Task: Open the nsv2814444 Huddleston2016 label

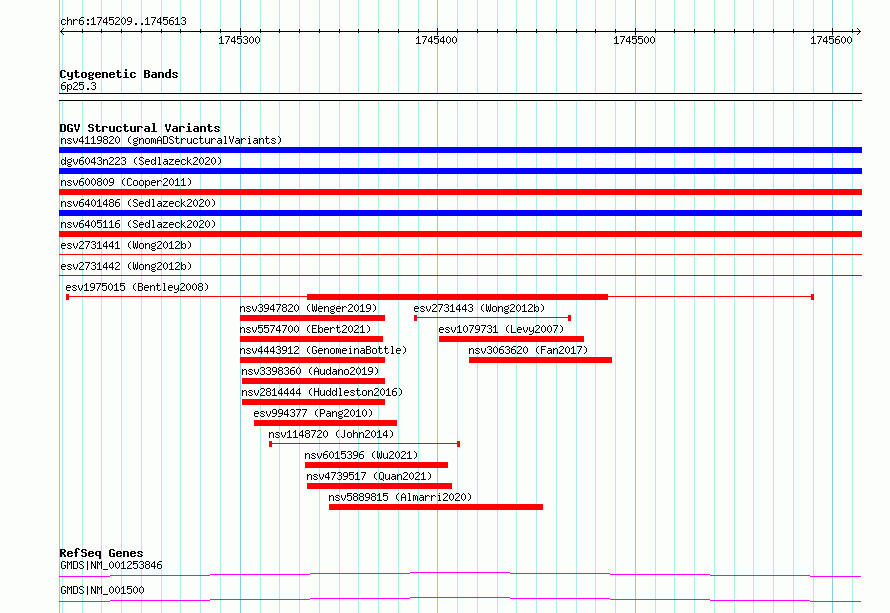Action: click(322, 392)
